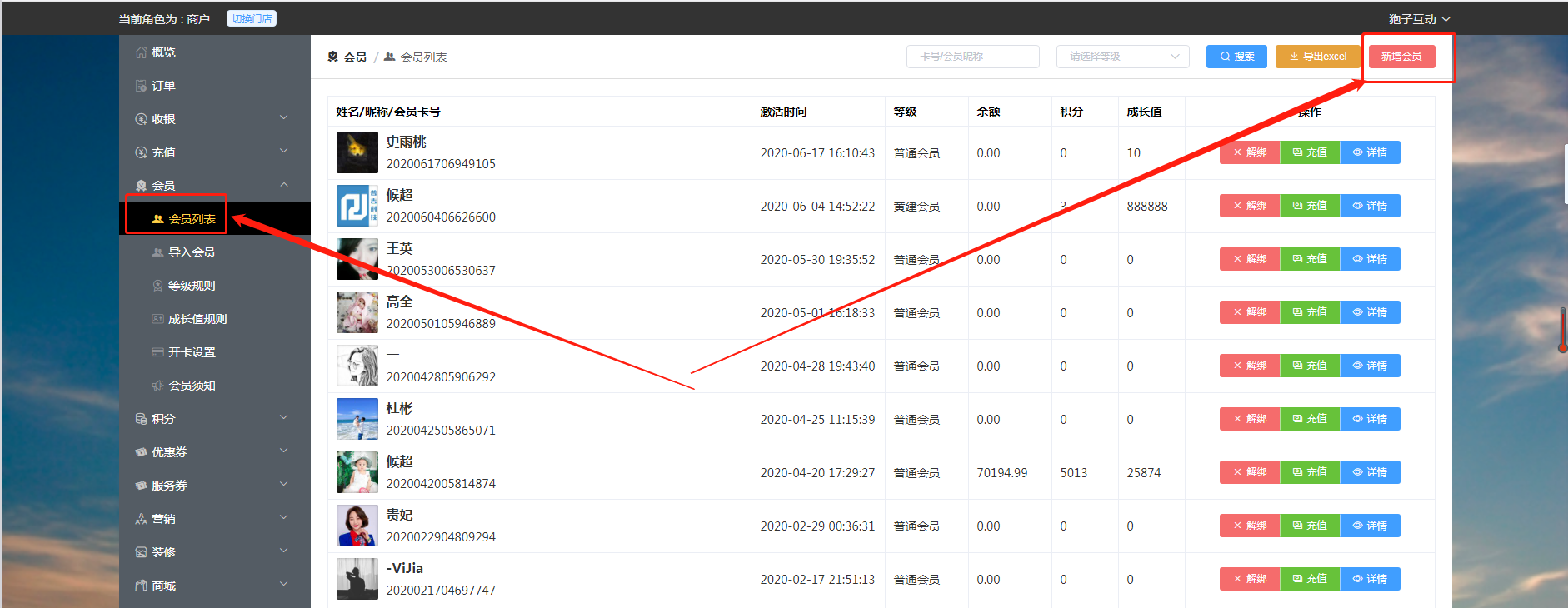
Task: Collapse the 会员 sidebar section
Action: click(214, 185)
